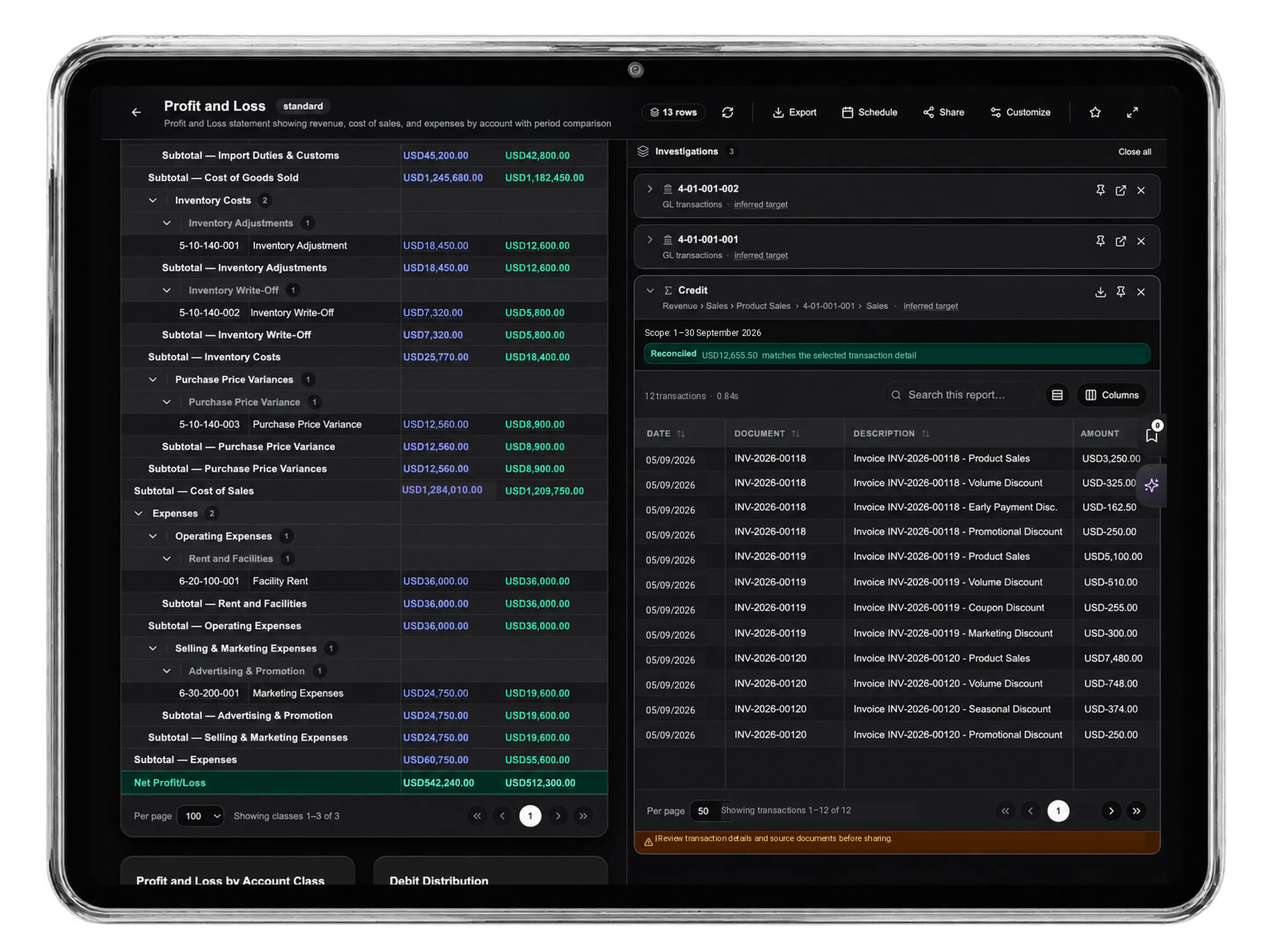This screenshot has height=952, width=1270.
Task: Go to next page of transactions
Action: tap(1111, 811)
